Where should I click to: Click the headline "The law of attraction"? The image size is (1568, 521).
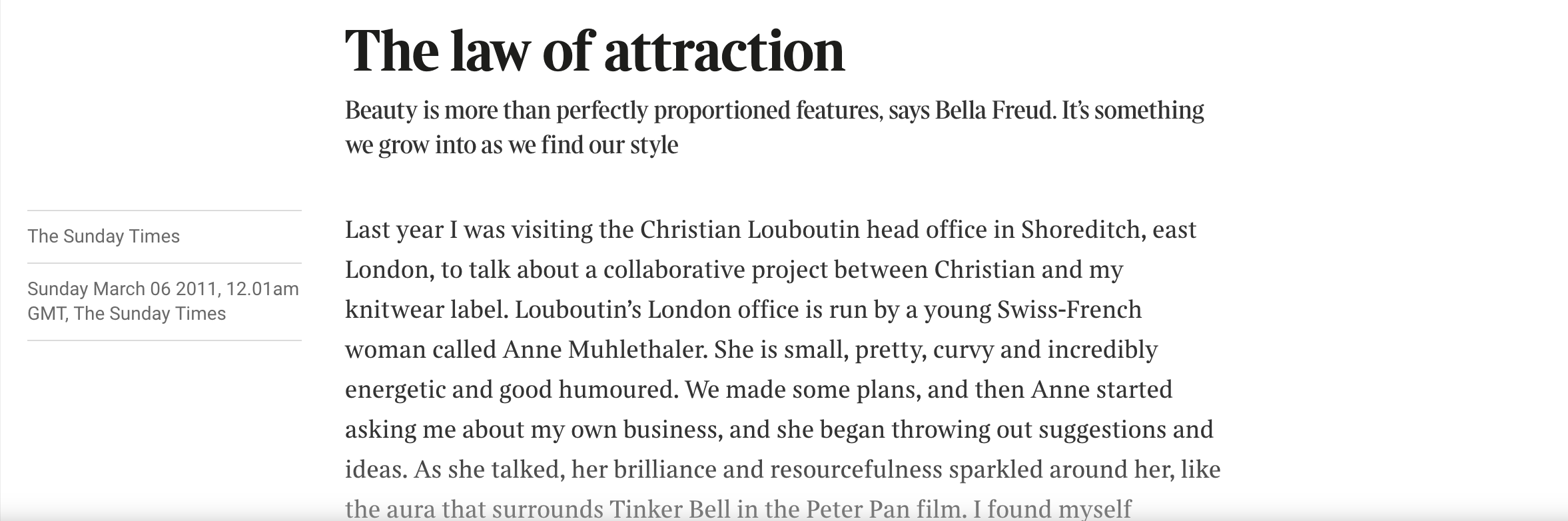pyautogui.click(x=594, y=51)
